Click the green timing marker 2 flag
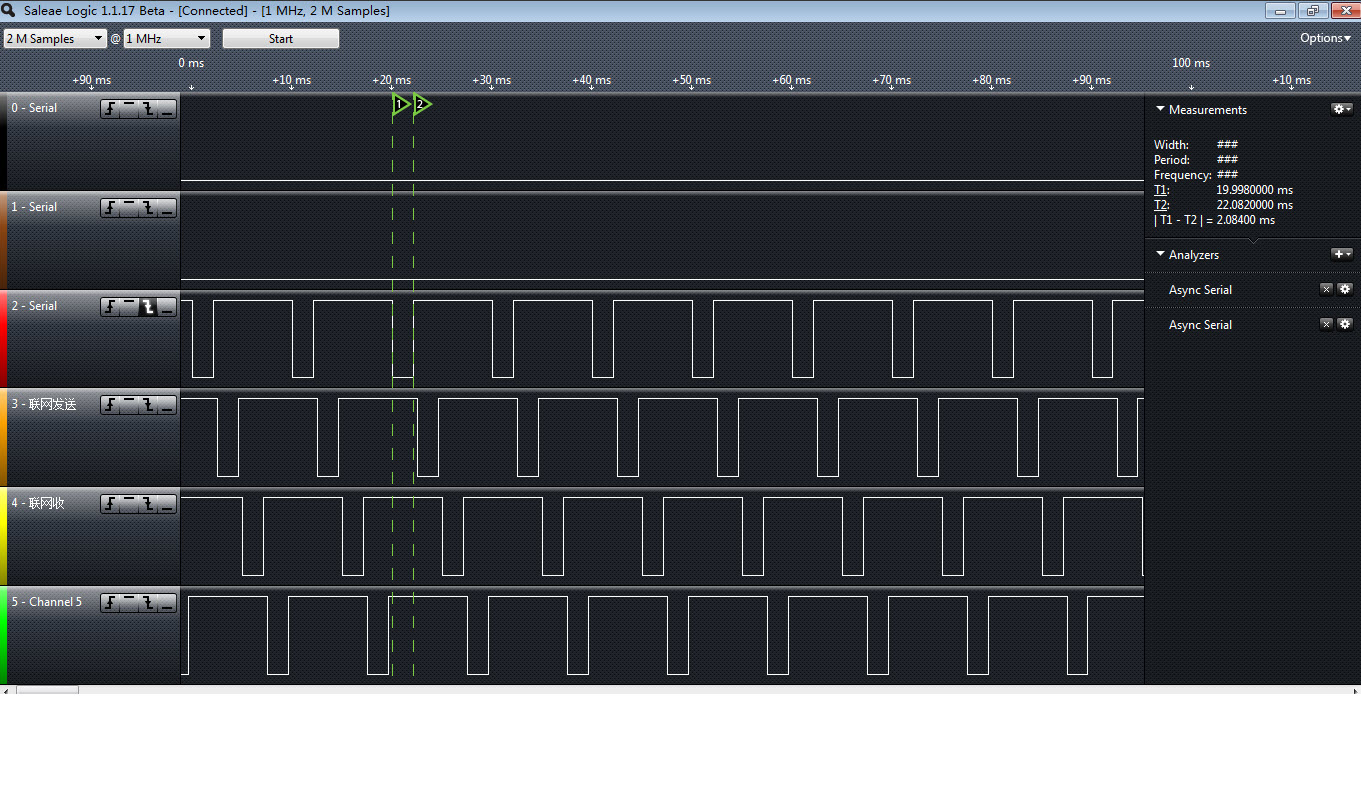The width and height of the screenshot is (1361, 800). click(x=421, y=104)
